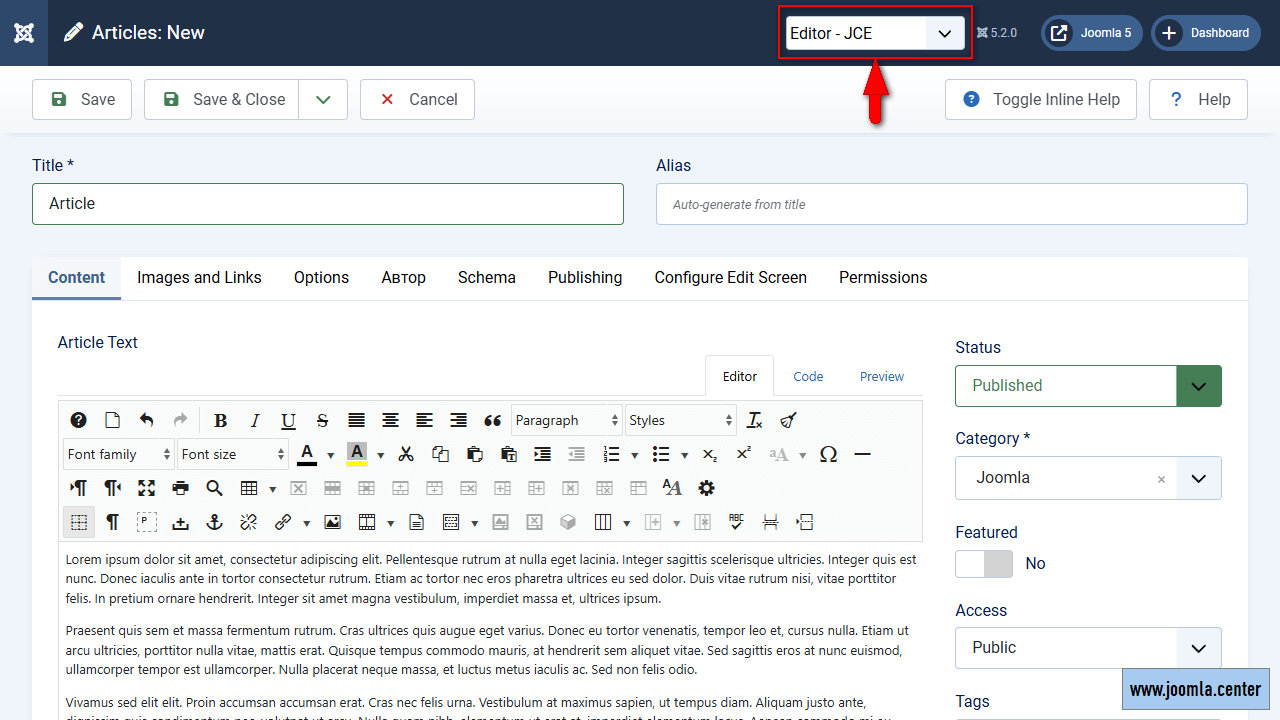Switch to the Options tab
Viewport: 1280px width, 720px height.
(x=321, y=278)
